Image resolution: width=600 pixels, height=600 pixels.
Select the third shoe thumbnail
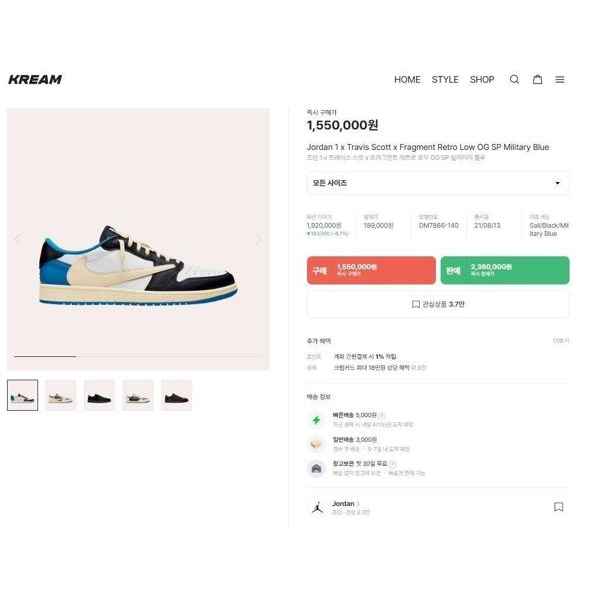[99, 395]
